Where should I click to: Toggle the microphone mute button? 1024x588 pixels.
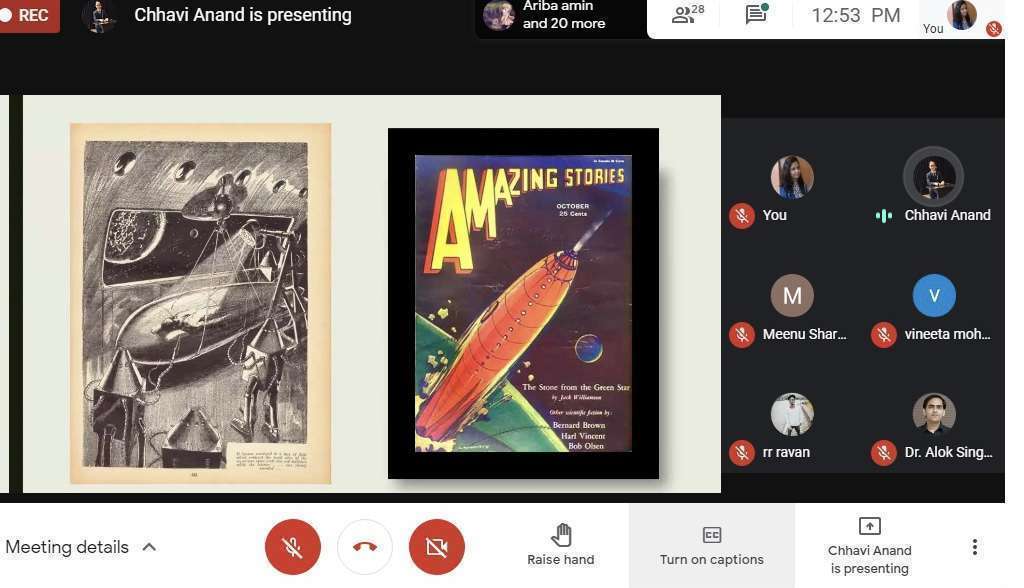293,547
